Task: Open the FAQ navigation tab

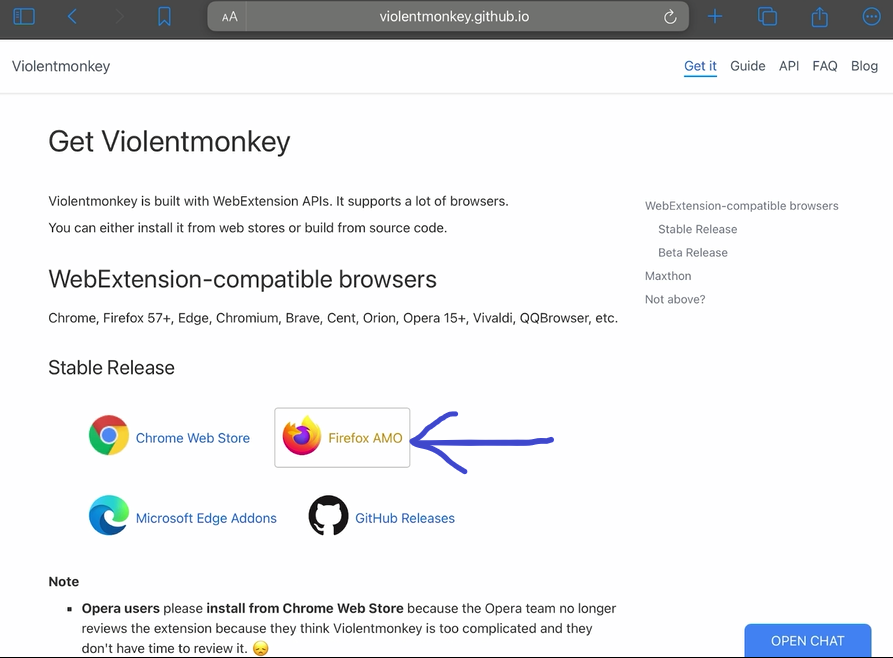Action: [x=824, y=66]
